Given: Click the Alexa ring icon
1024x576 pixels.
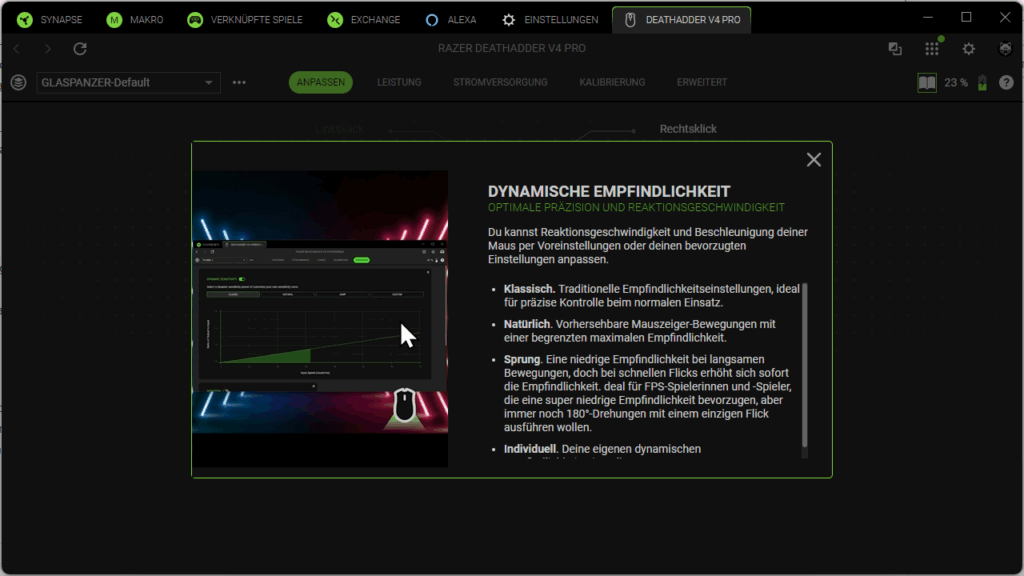Looking at the screenshot, I should click(x=432, y=20).
